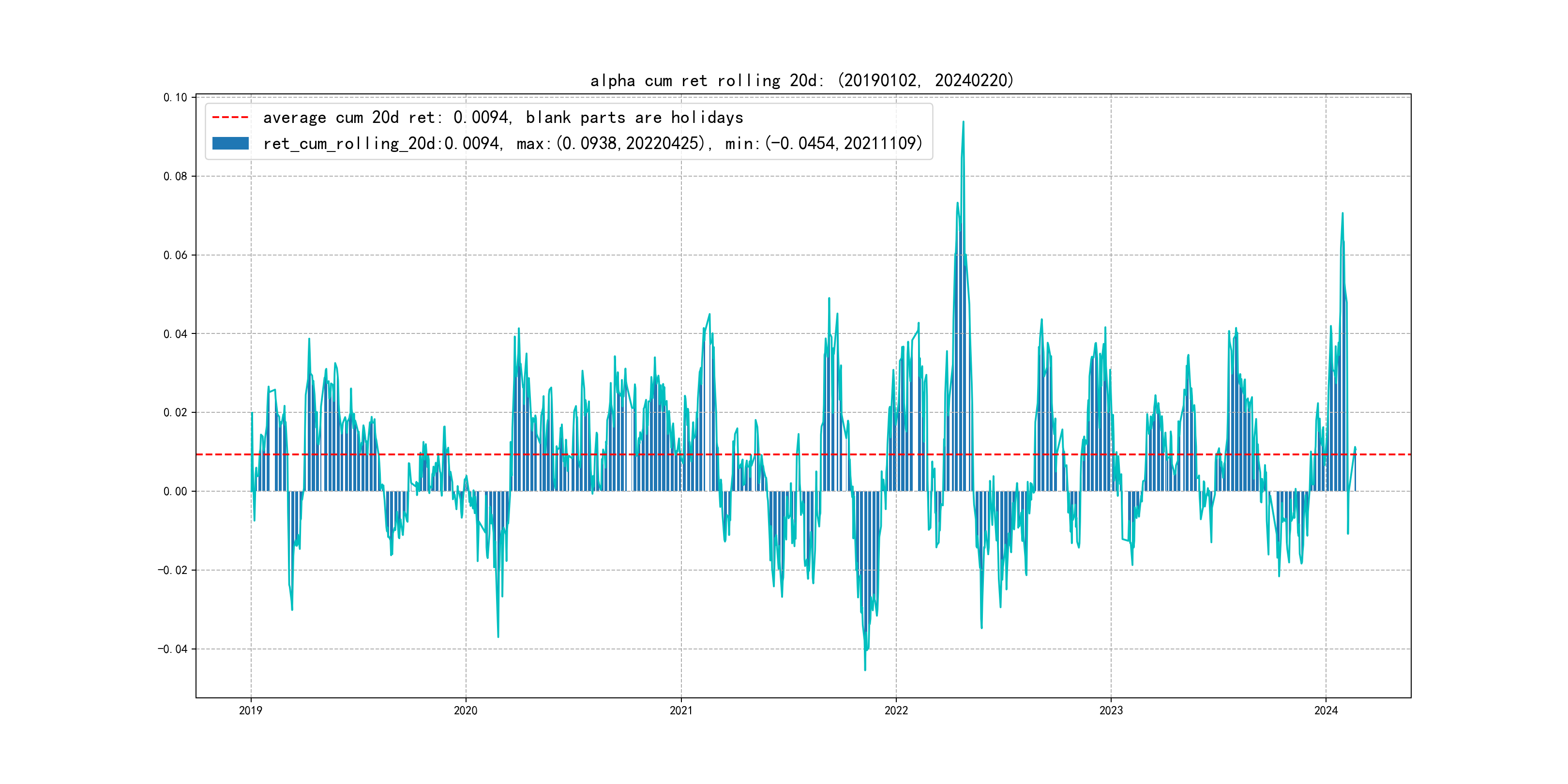Image resolution: width=1568 pixels, height=784 pixels.
Task: Click the highest peak of the 2022 spike
Action: pos(963,122)
